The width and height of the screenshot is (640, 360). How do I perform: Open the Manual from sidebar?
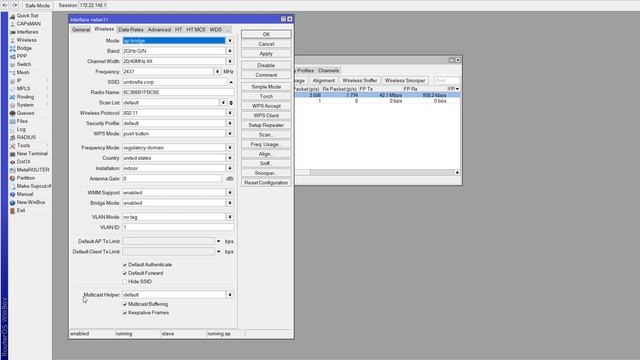[x=24, y=194]
